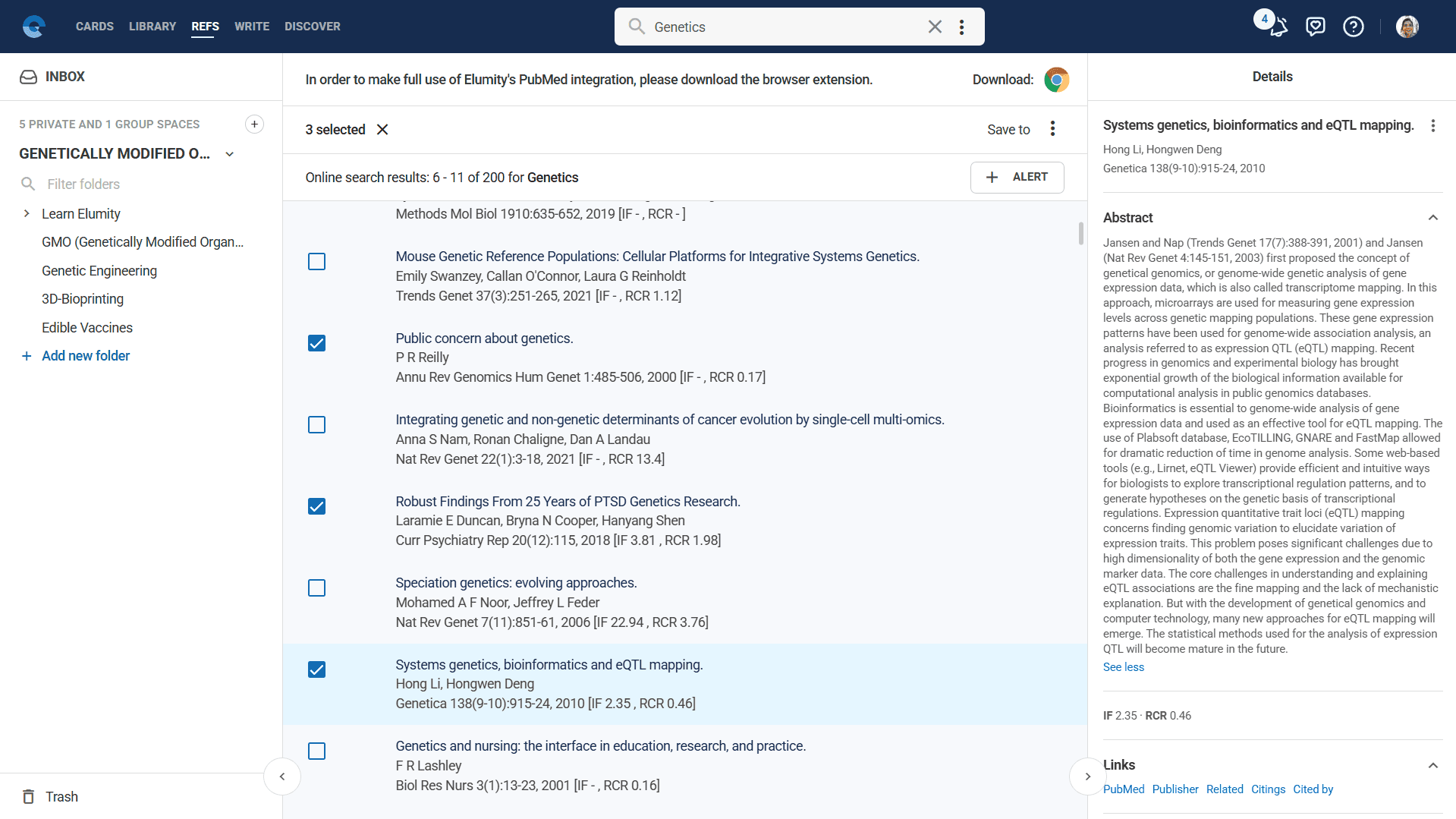The height and width of the screenshot is (819, 1456).
Task: Add a new space with plus icon
Action: 254,124
